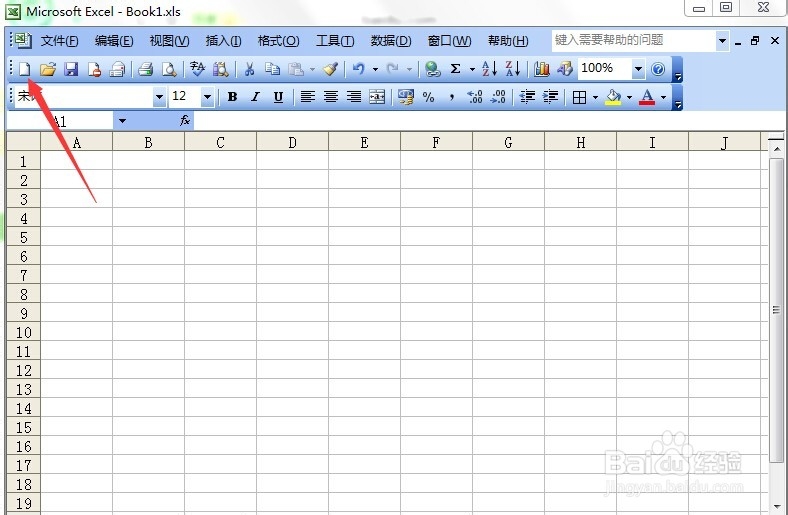Align text left

click(308, 96)
